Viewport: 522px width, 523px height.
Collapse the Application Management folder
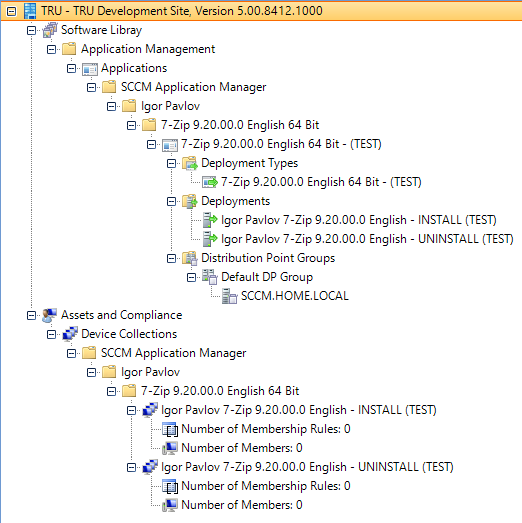(51, 50)
